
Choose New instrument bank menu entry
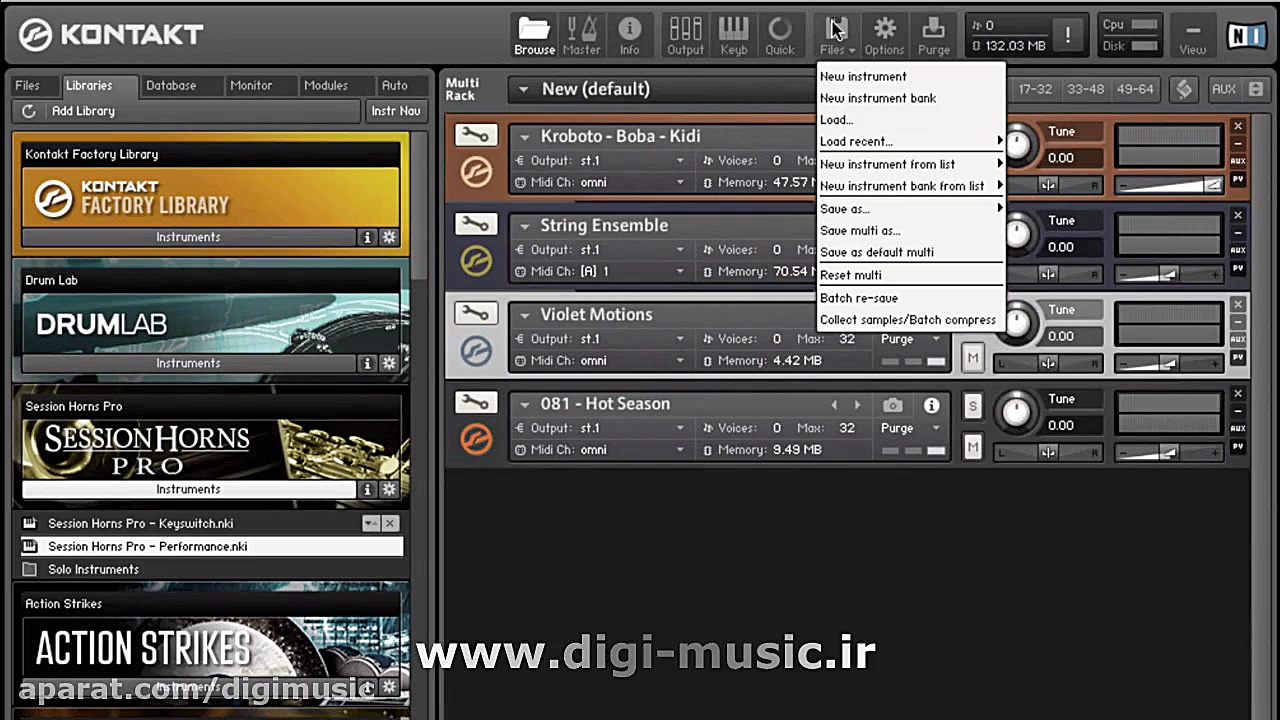(878, 98)
